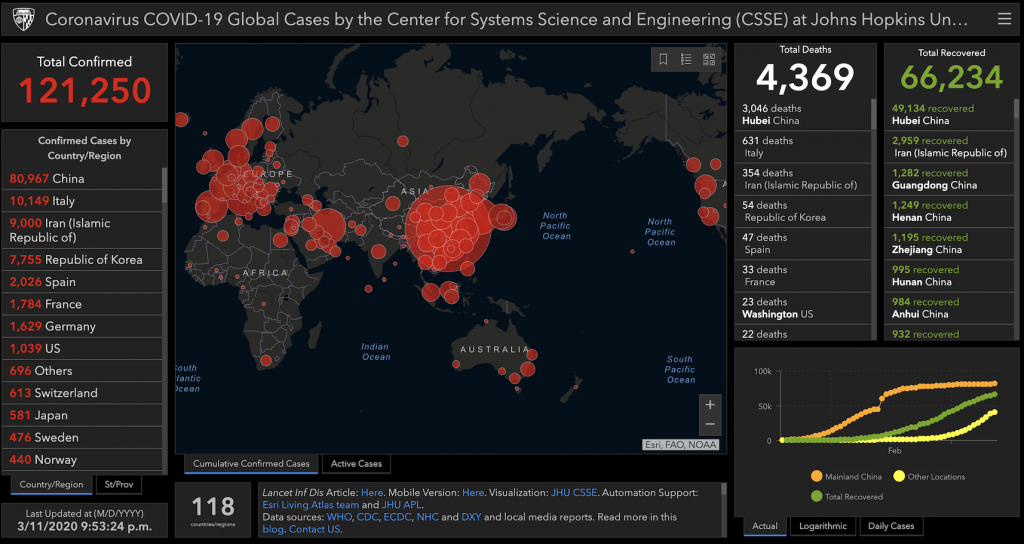Open the Mobile Version Here link
Viewport: 1024px width, 544px height.
[473, 492]
